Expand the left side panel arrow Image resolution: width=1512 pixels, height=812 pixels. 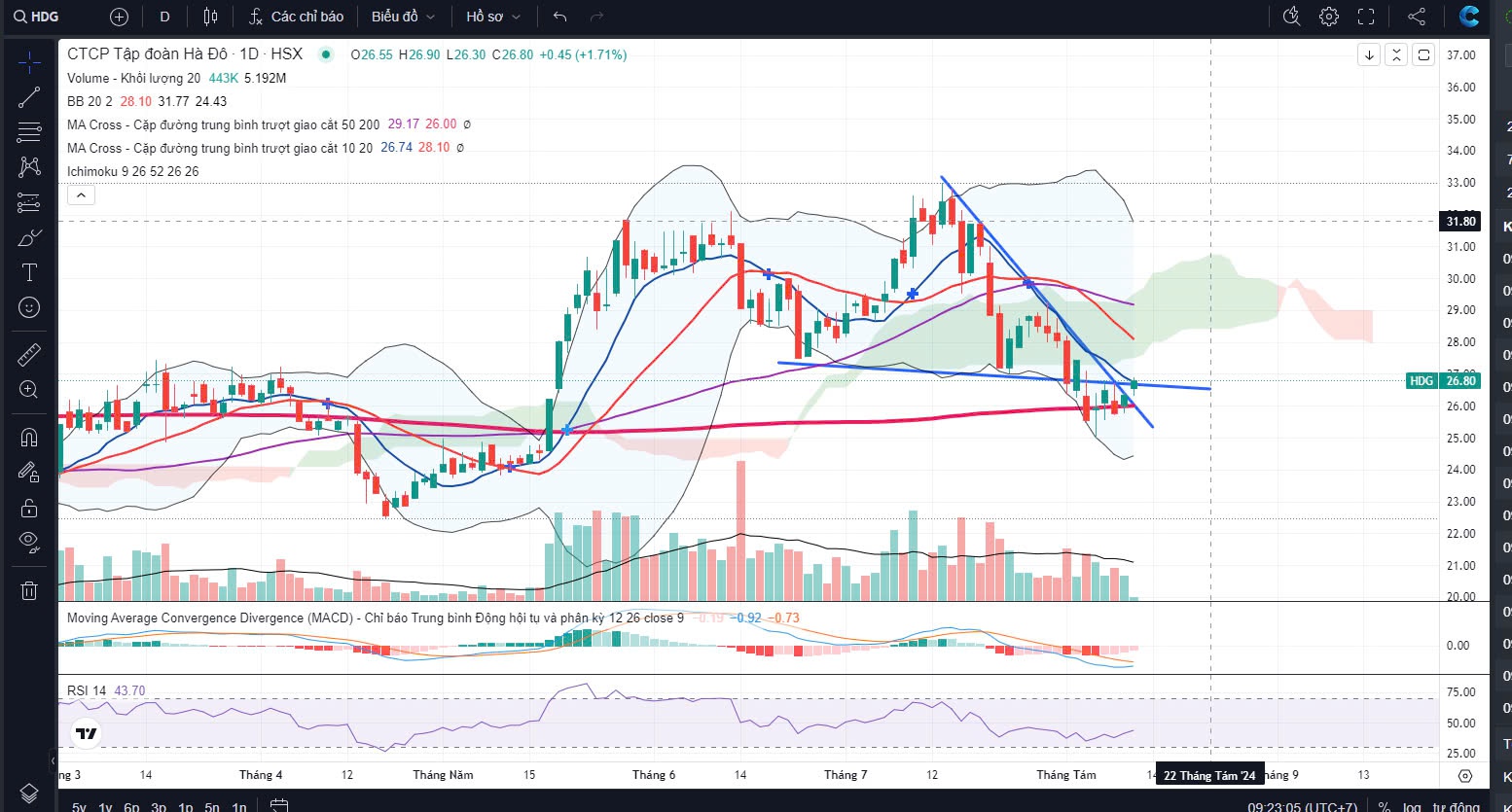(53, 760)
